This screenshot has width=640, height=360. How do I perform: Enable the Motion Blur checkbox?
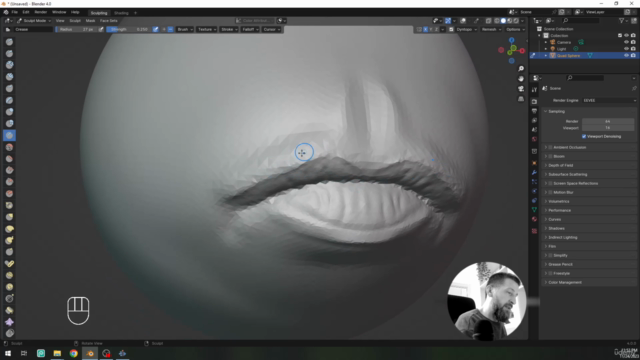550,192
